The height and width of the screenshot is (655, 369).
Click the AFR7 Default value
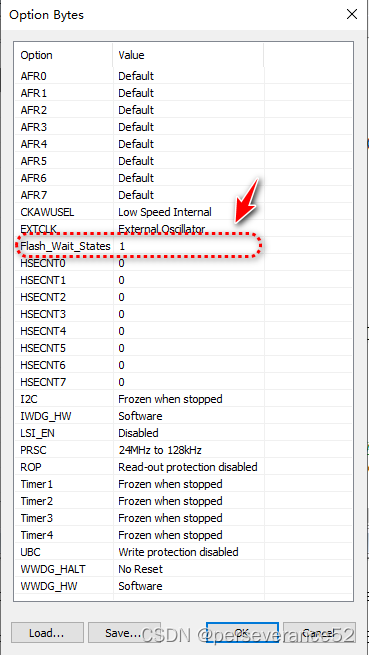pos(136,195)
